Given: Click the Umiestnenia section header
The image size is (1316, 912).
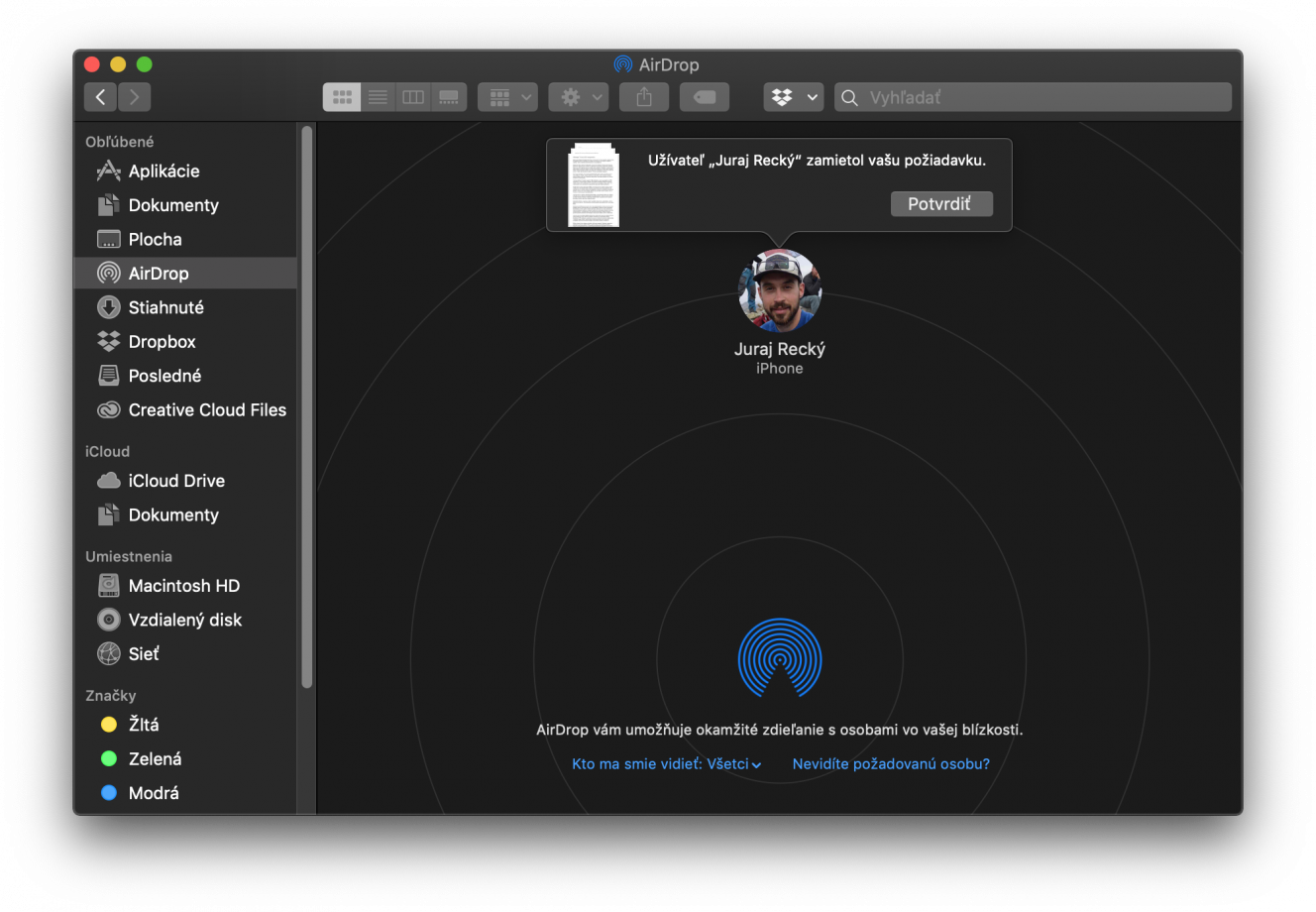Looking at the screenshot, I should pos(129,556).
